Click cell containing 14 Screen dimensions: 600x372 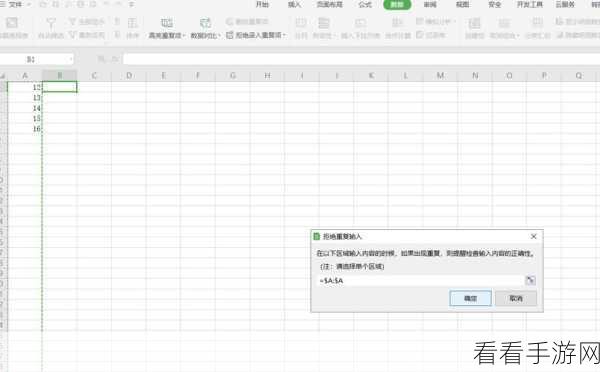(x=24, y=108)
